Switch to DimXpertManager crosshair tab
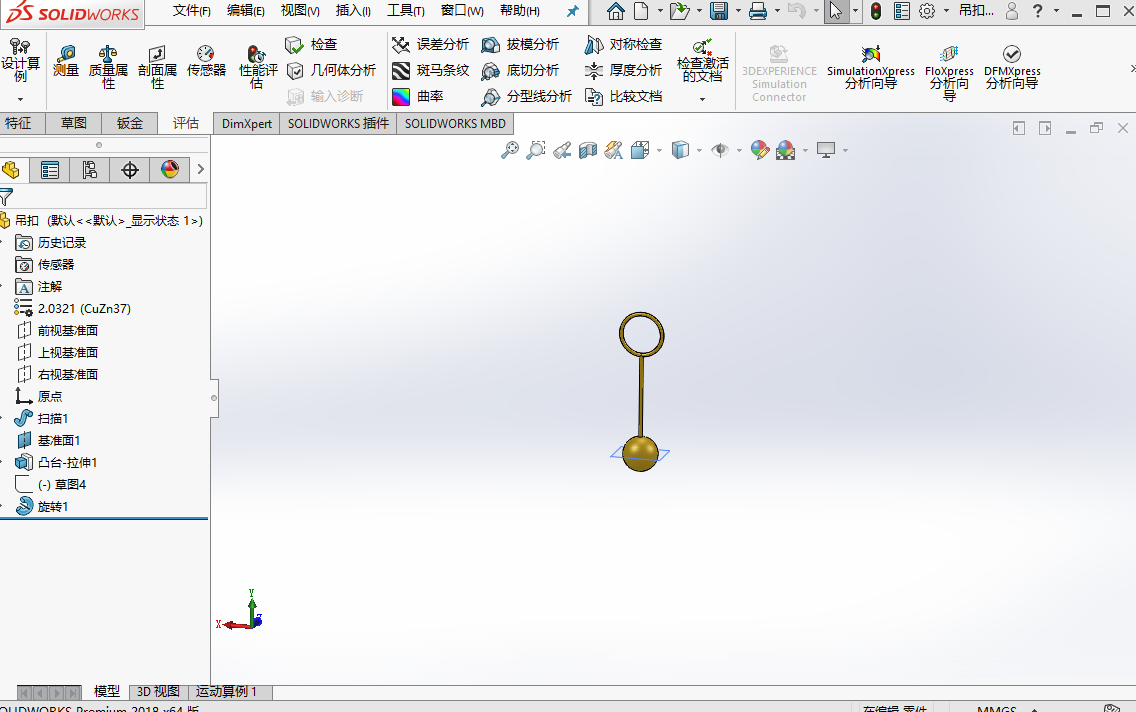The image size is (1136, 712). tap(130, 170)
